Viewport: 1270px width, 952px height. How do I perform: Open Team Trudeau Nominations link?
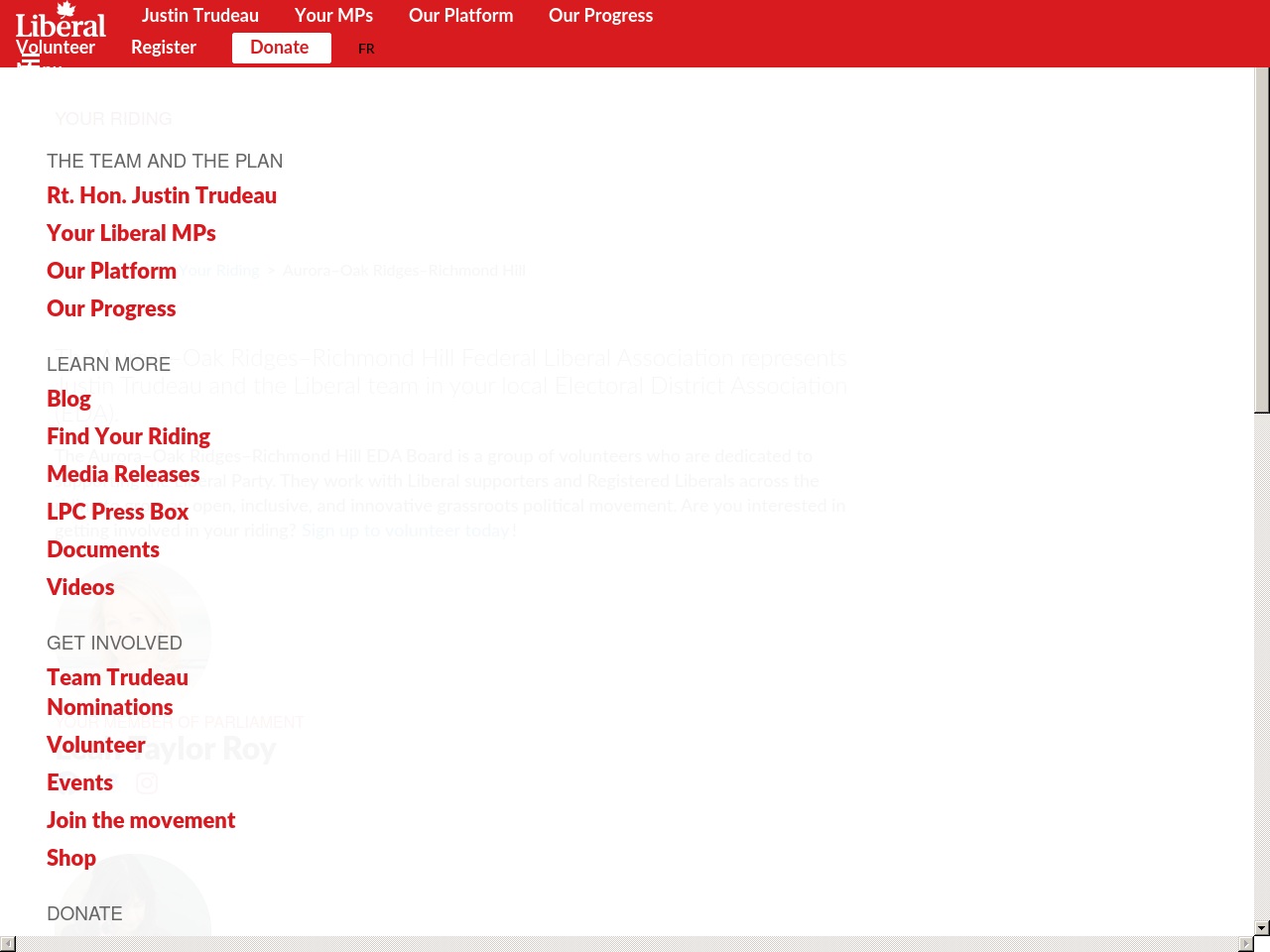click(x=117, y=692)
